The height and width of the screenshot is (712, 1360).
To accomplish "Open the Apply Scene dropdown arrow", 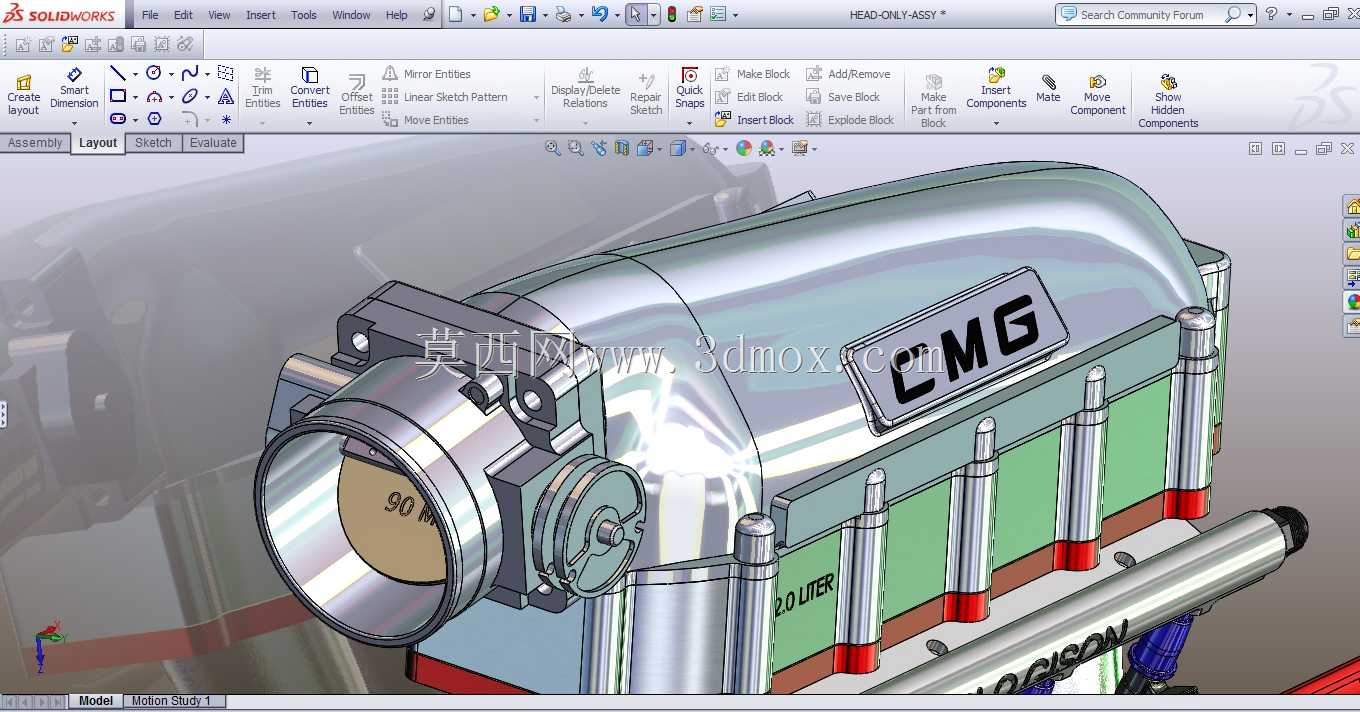I will 782,149.
